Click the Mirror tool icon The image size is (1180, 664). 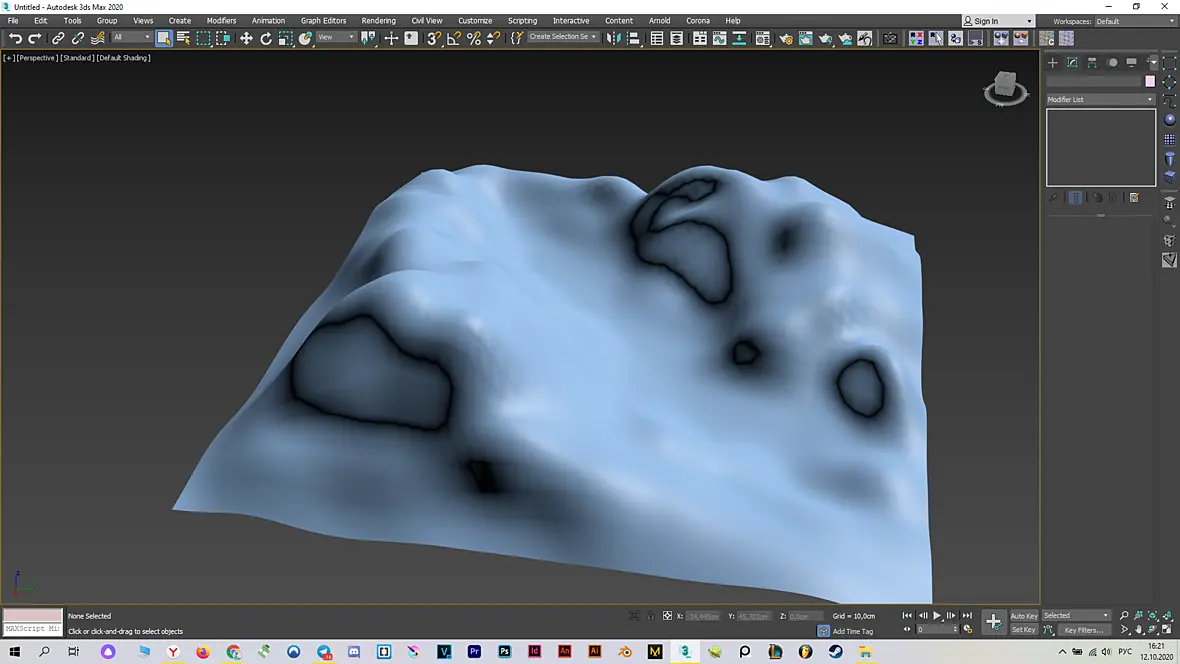coord(613,38)
